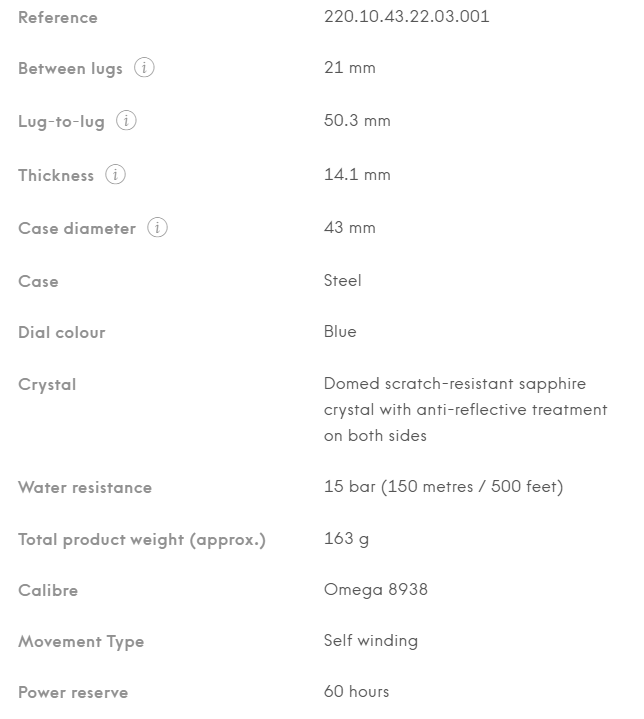Click the Total product weight label

point(142,540)
